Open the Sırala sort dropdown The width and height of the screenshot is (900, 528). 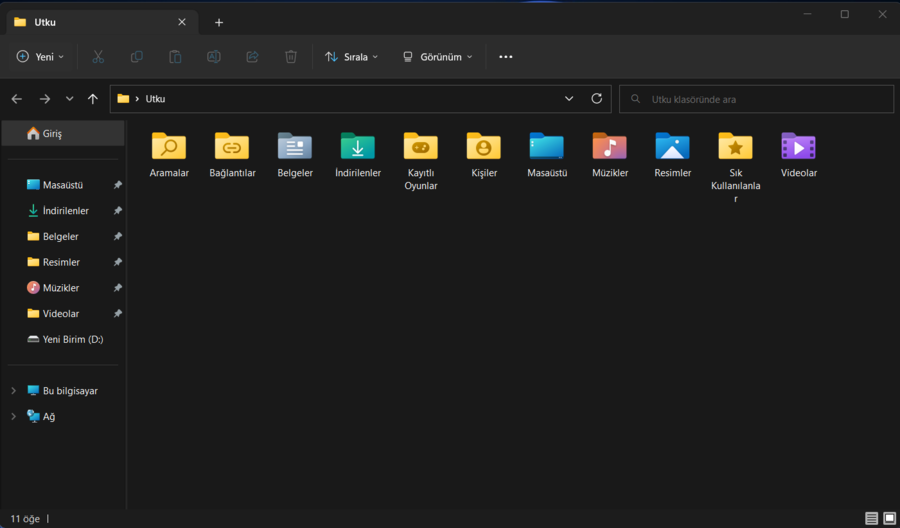coord(352,57)
